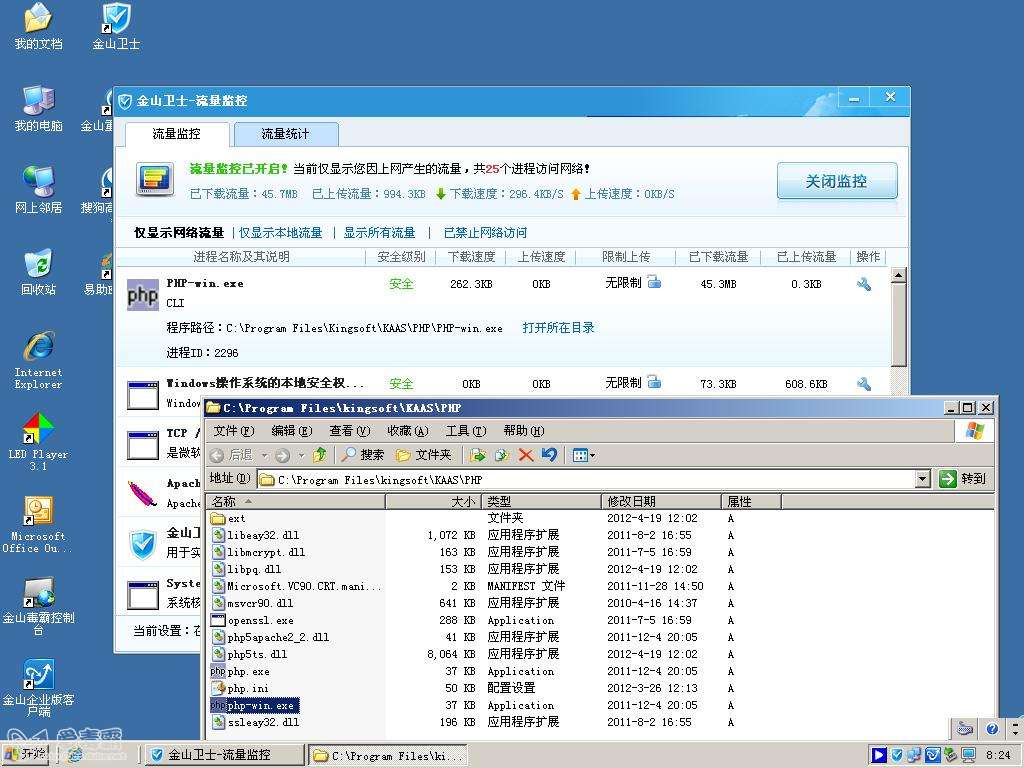
Task: Open the 编辑(E) menu
Action: click(x=292, y=431)
